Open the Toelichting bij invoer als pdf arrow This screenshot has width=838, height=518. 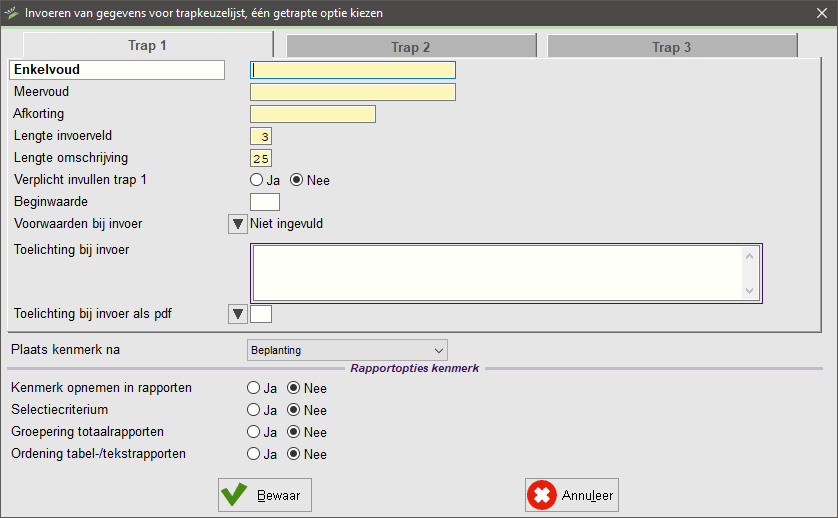[238, 314]
